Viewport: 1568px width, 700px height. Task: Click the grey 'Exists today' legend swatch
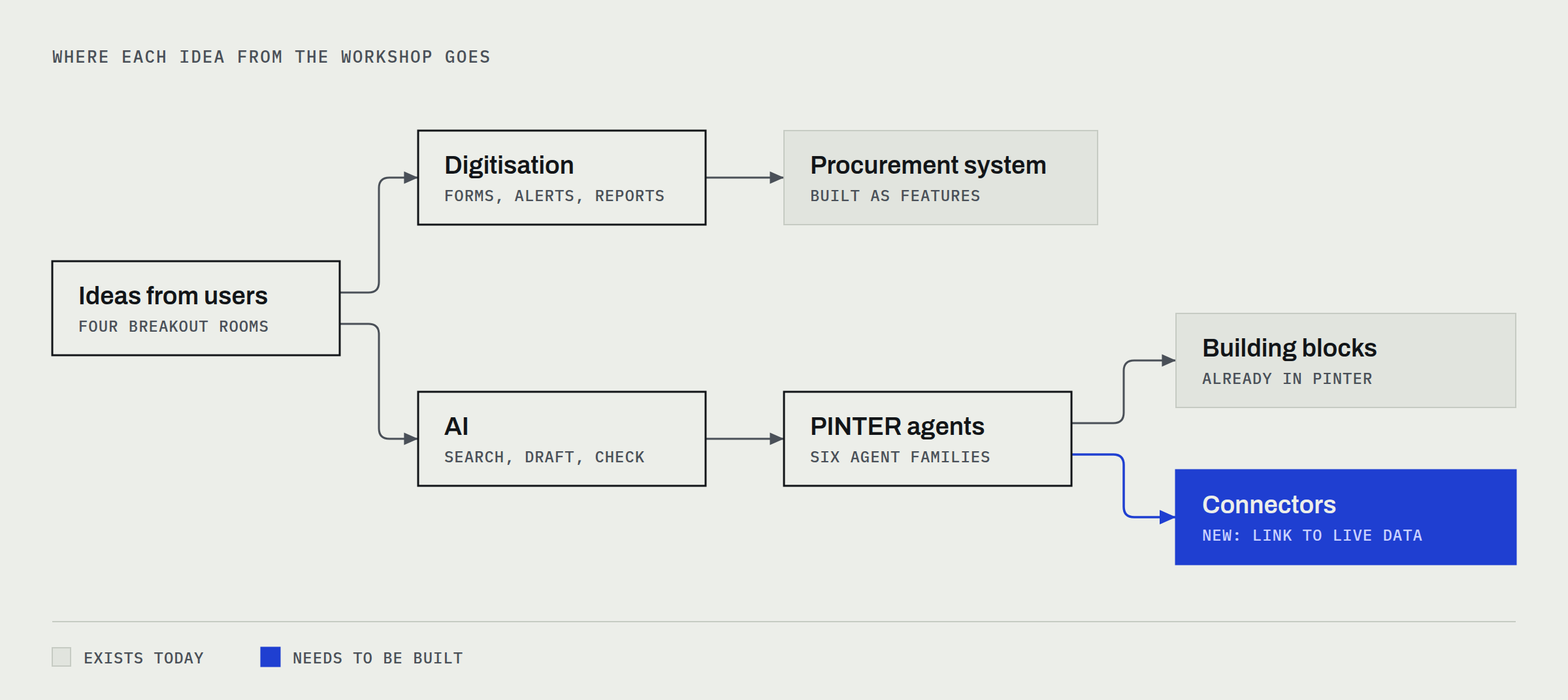point(61,657)
